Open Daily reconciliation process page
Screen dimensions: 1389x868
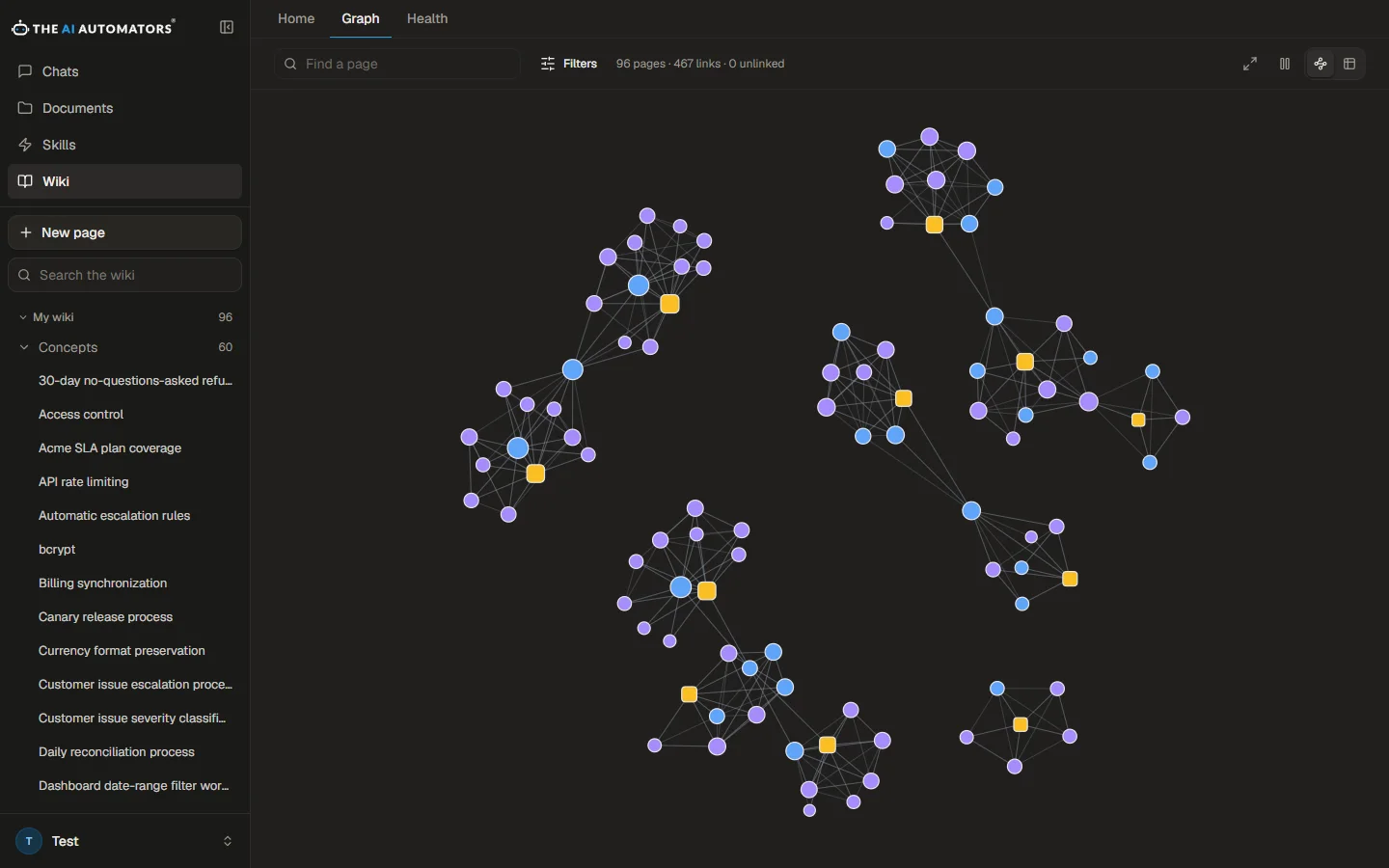[x=117, y=752]
